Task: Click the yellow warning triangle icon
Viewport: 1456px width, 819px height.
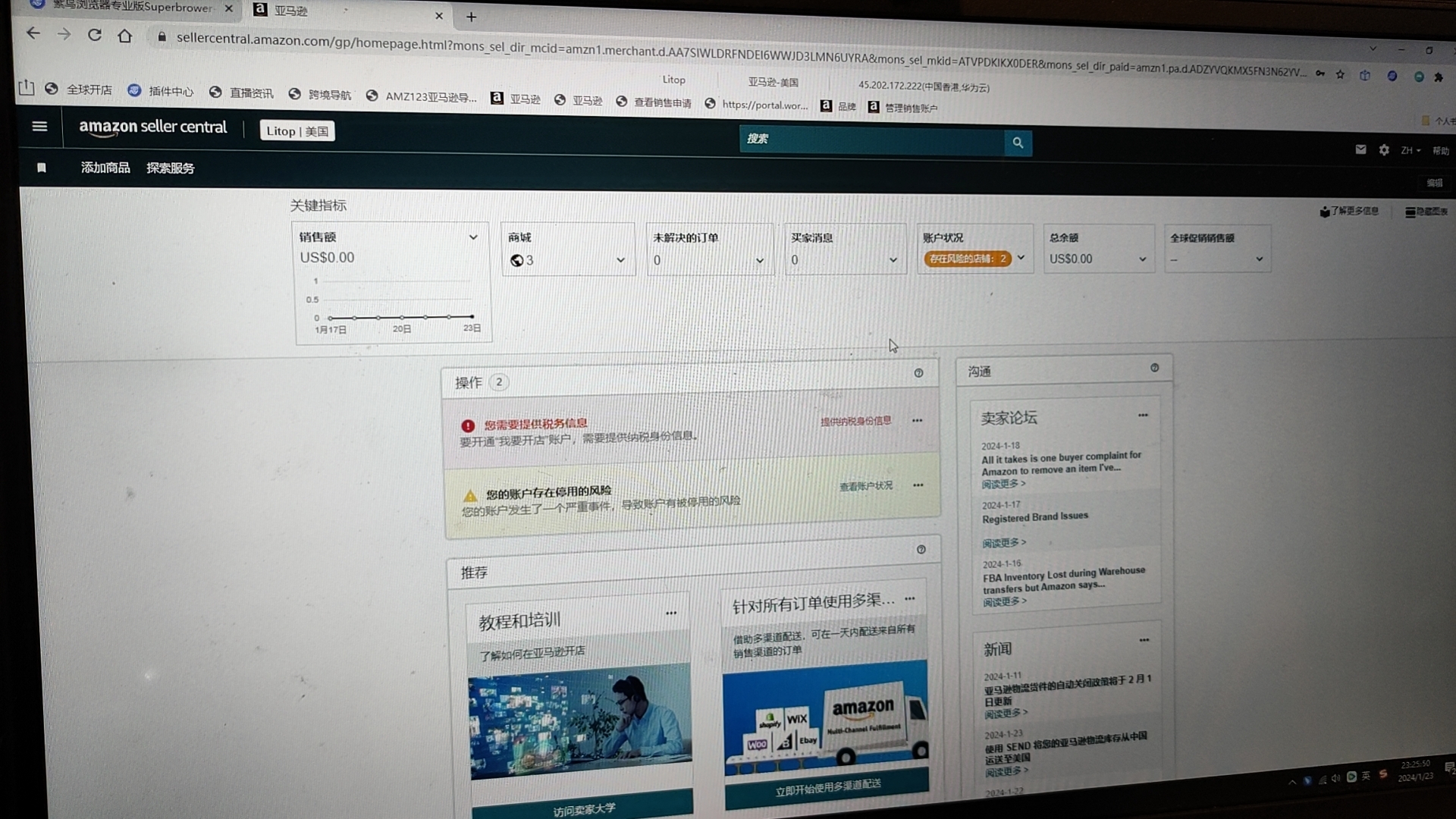Action: click(470, 497)
